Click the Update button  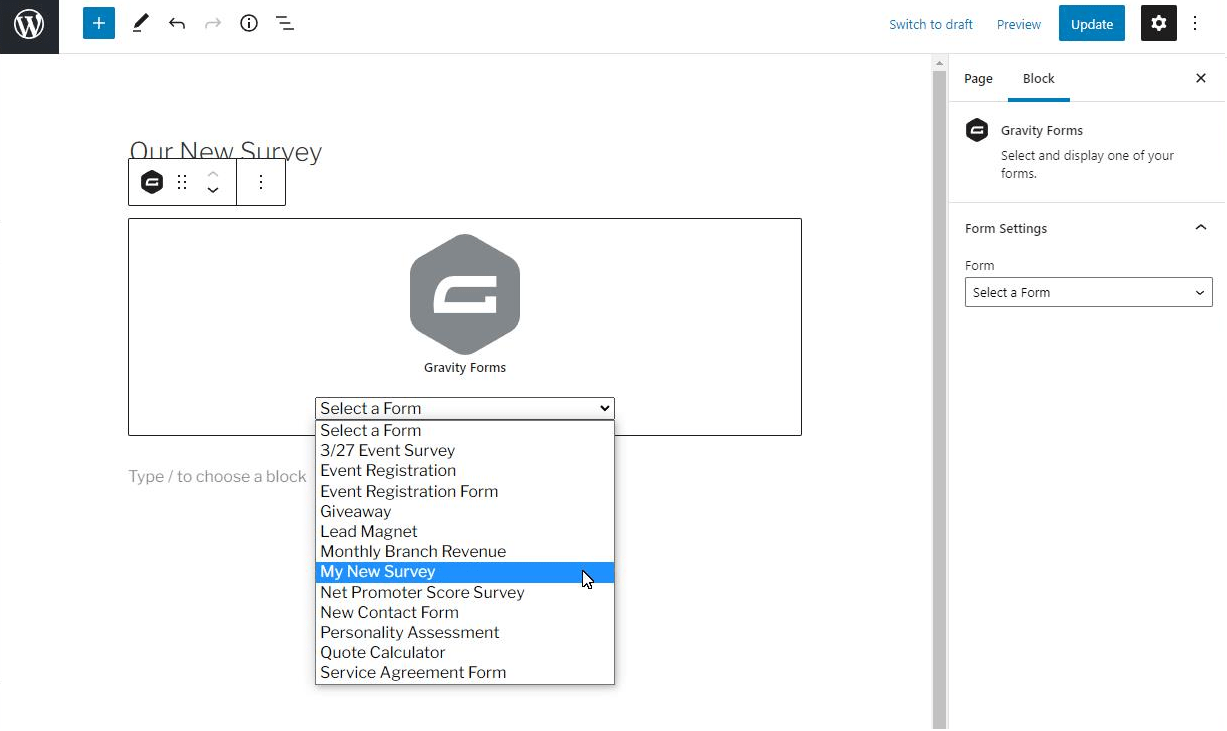(1092, 24)
